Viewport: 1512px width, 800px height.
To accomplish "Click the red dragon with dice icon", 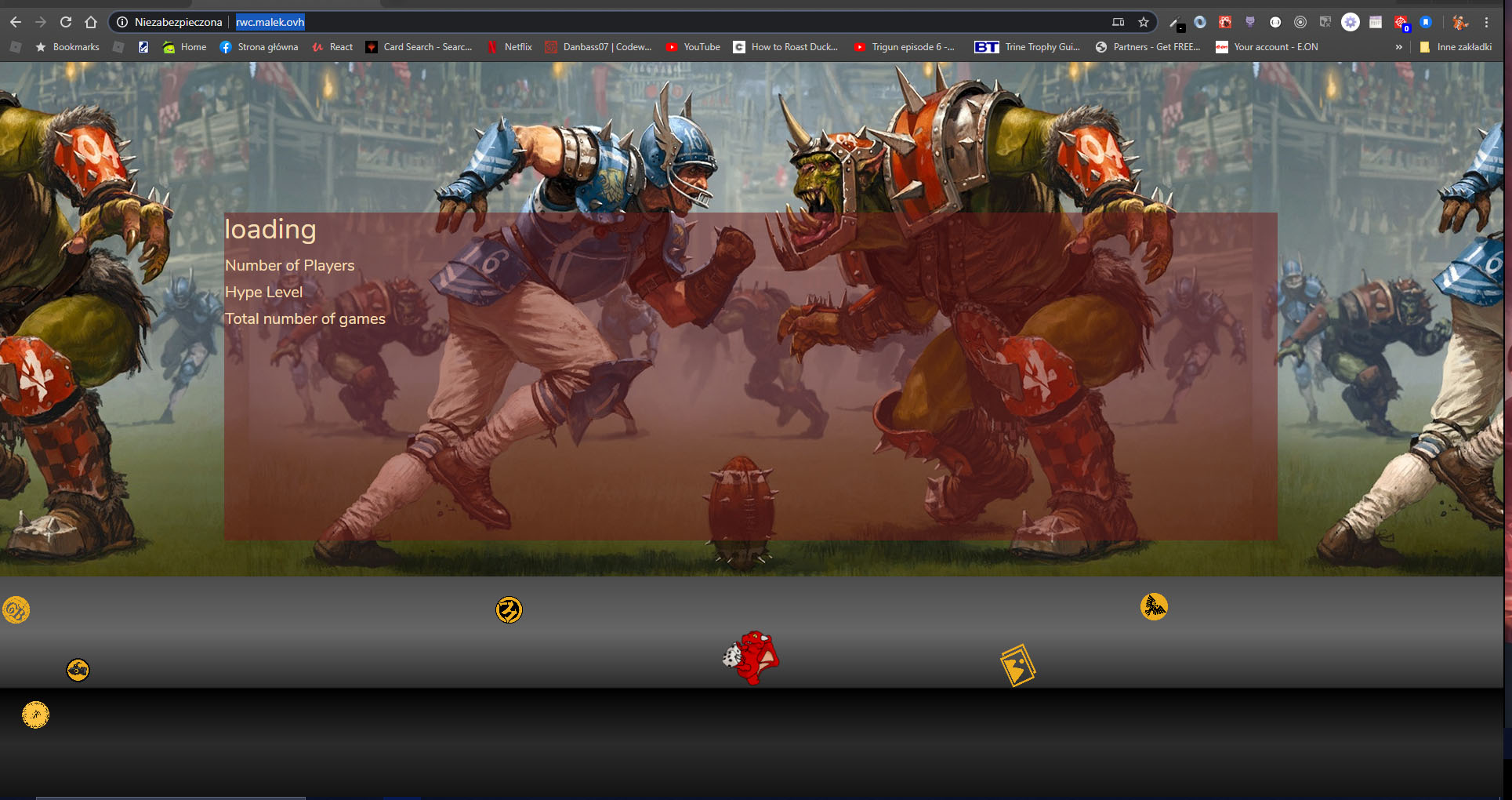I will [751, 657].
